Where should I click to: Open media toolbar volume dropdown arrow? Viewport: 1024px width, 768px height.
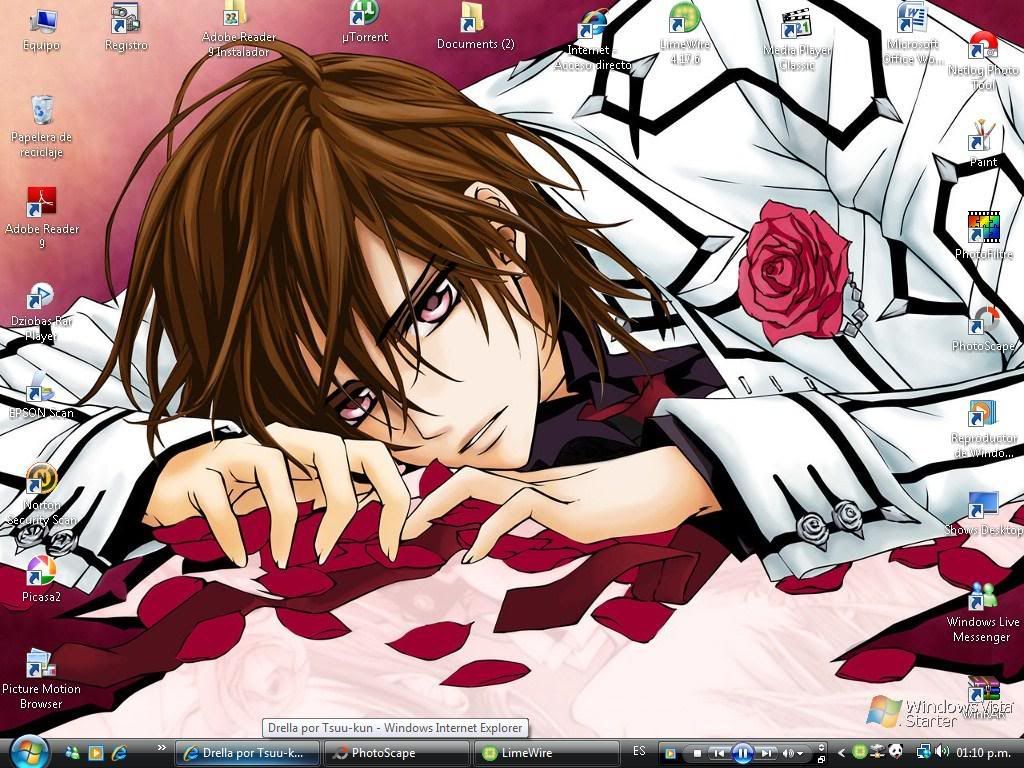[801, 754]
